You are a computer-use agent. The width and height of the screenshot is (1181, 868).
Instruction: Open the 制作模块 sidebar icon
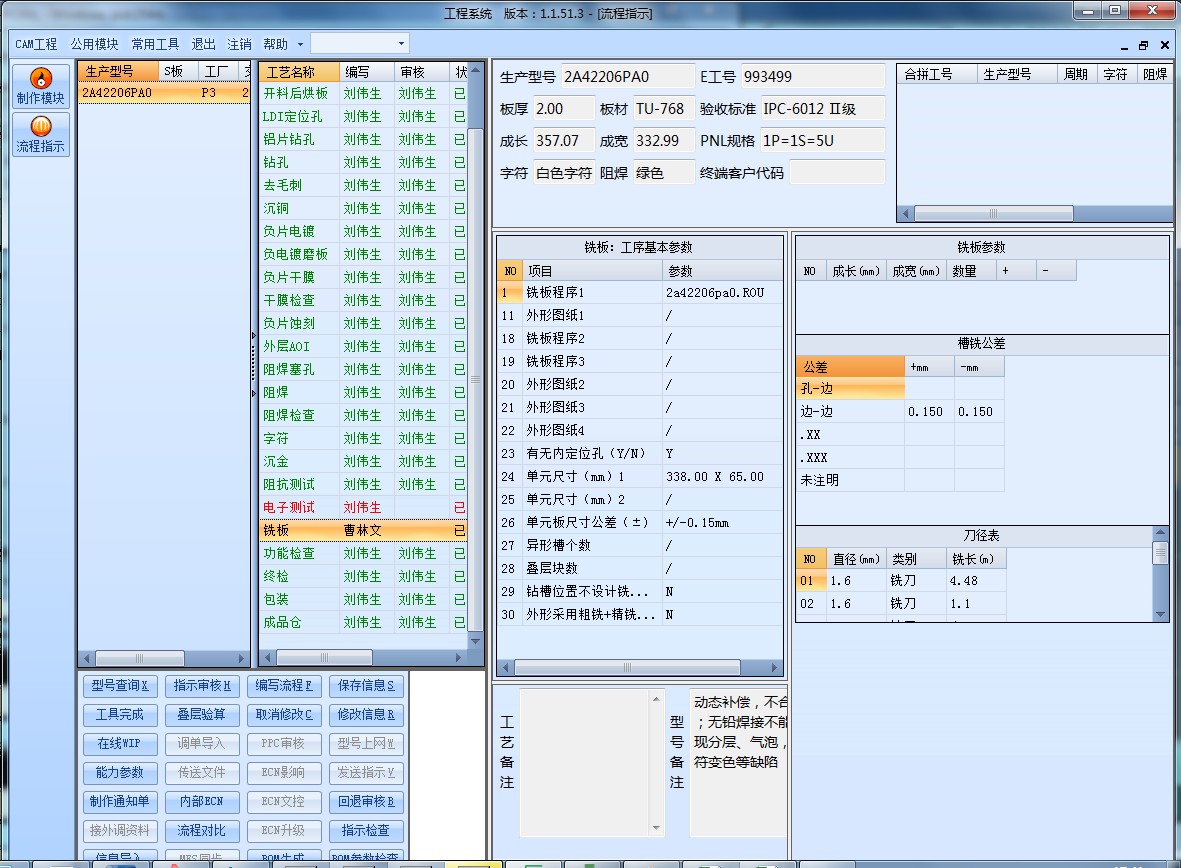click(x=41, y=86)
